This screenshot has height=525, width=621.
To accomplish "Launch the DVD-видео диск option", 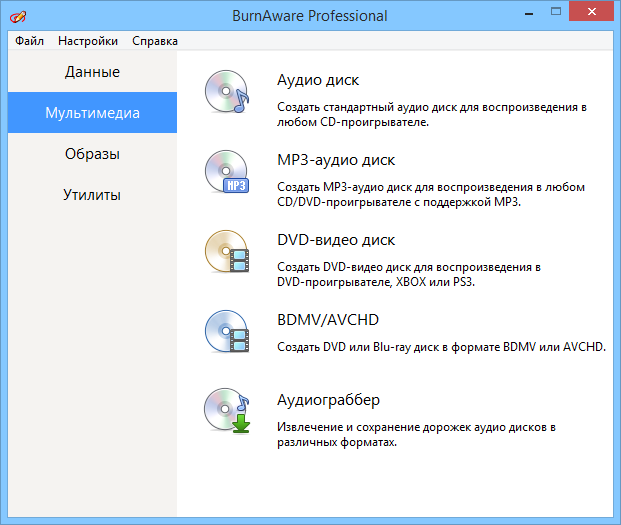I will point(335,240).
